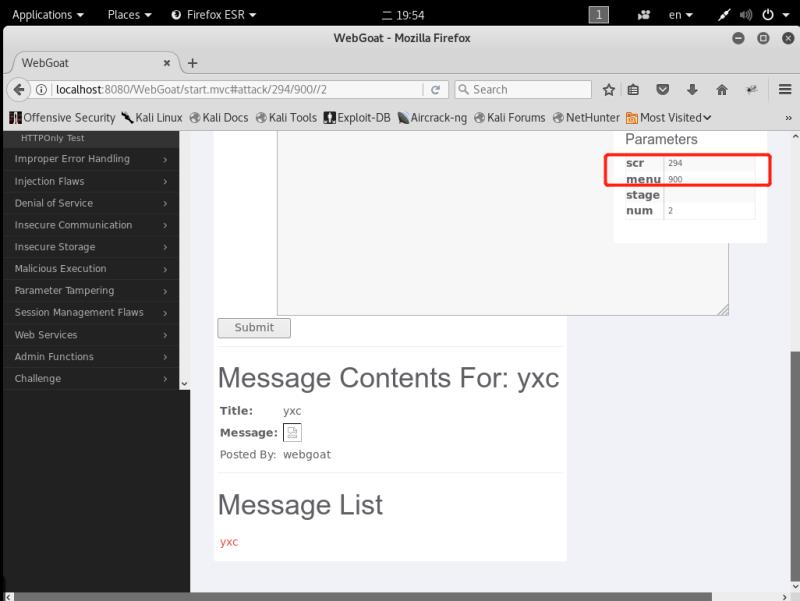
Task: Expand Improper Error Handling category
Action: (91, 159)
